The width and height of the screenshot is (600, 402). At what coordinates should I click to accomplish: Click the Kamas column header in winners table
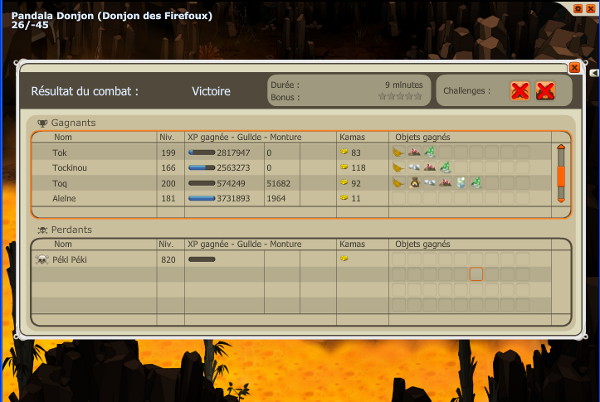352,137
